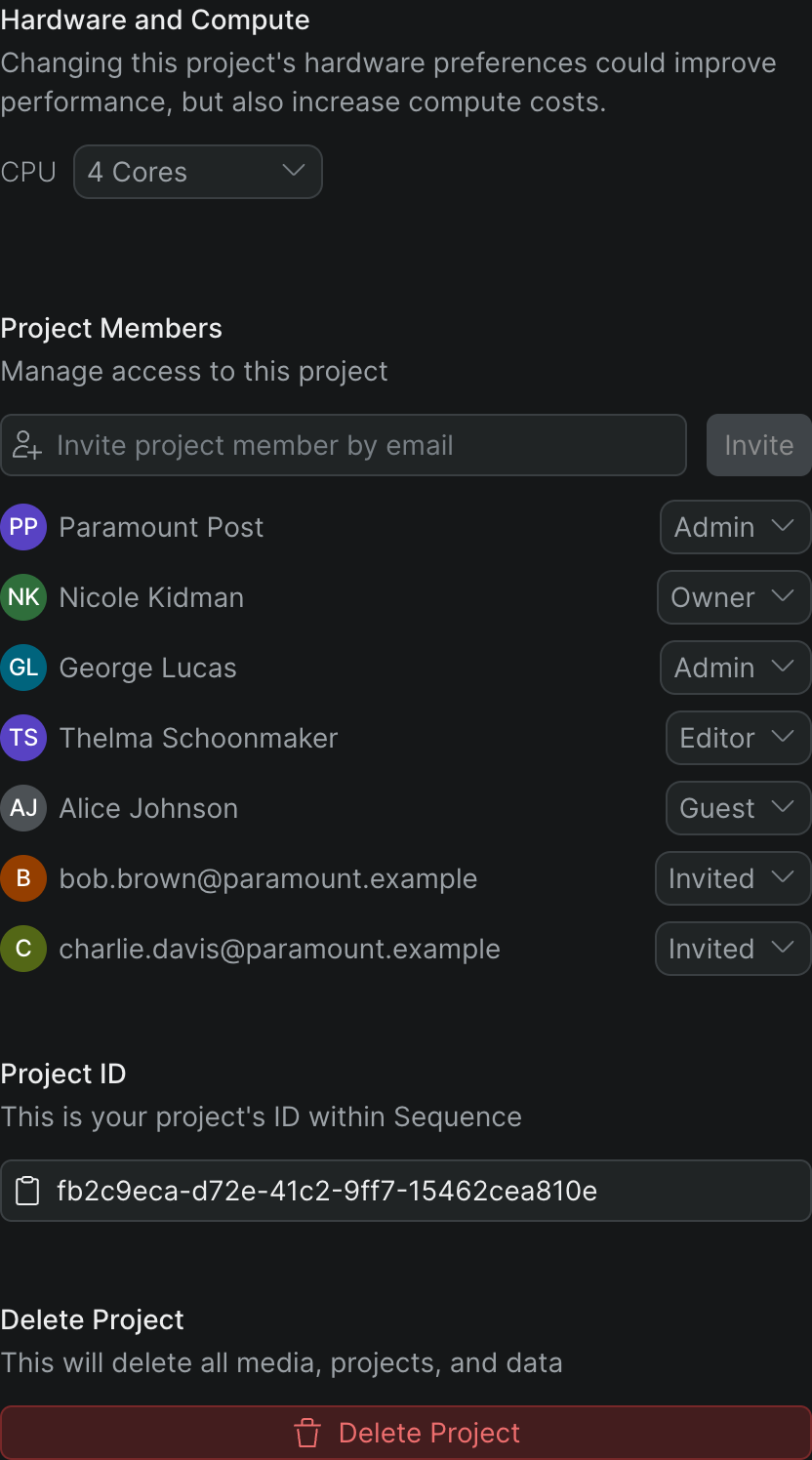Click the Hardware and Compute heading
This screenshot has width=812, height=1460.
coord(155,20)
